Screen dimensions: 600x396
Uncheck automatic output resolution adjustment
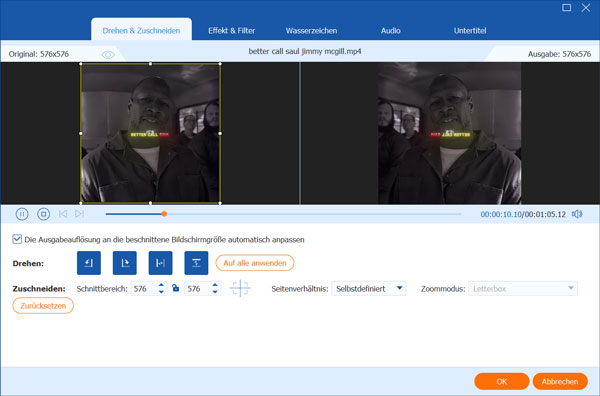pos(17,239)
